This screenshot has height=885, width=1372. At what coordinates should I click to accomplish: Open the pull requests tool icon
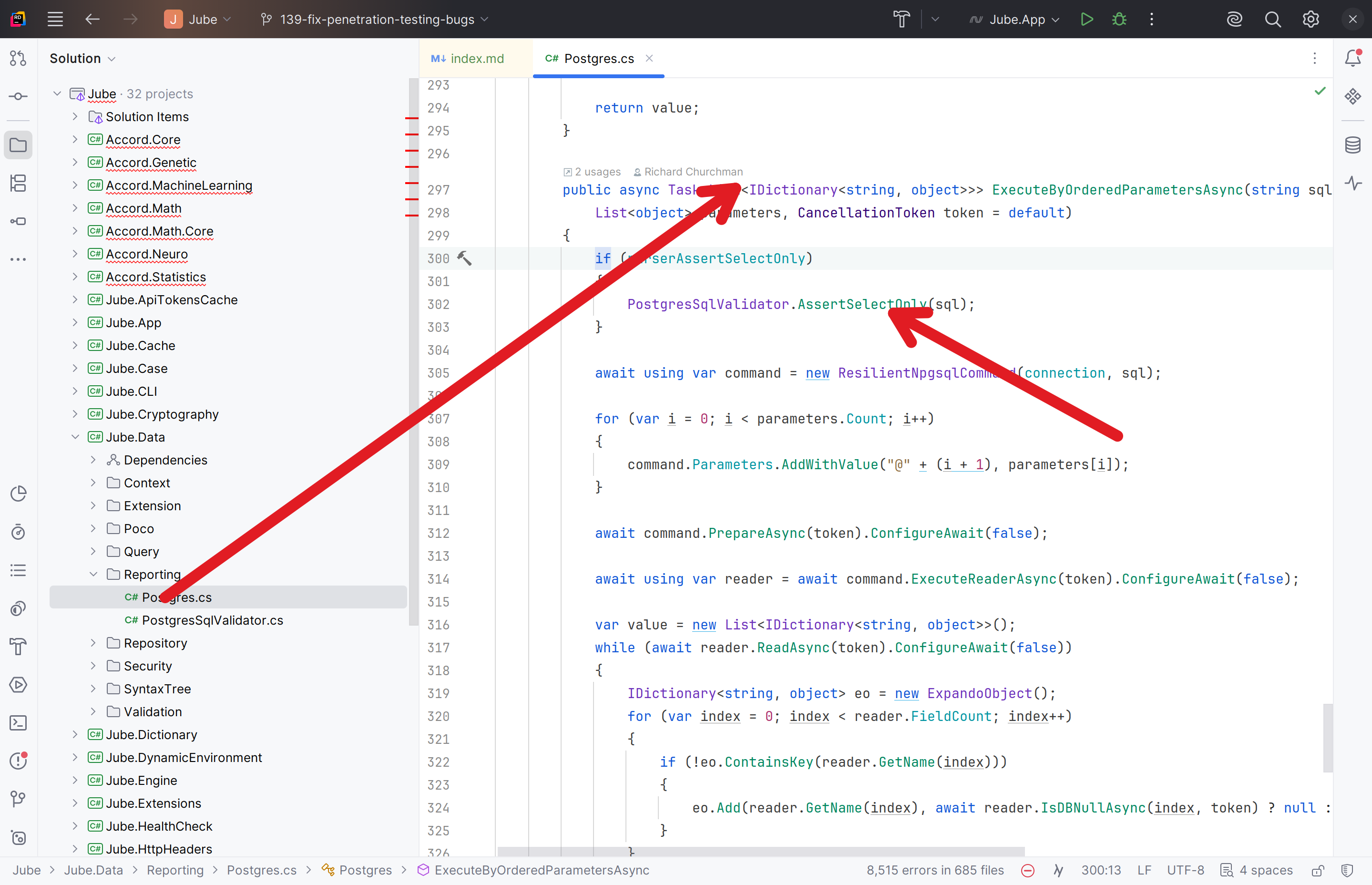[x=19, y=58]
